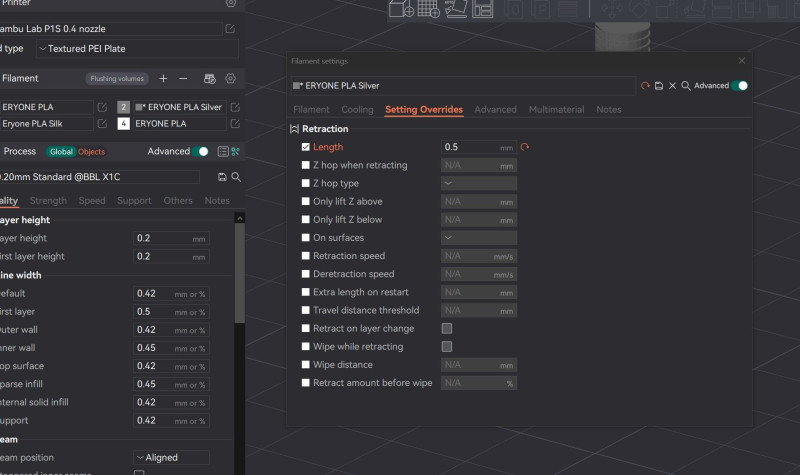
Task: Click the AMS filament sync icon
Action: tap(210, 79)
